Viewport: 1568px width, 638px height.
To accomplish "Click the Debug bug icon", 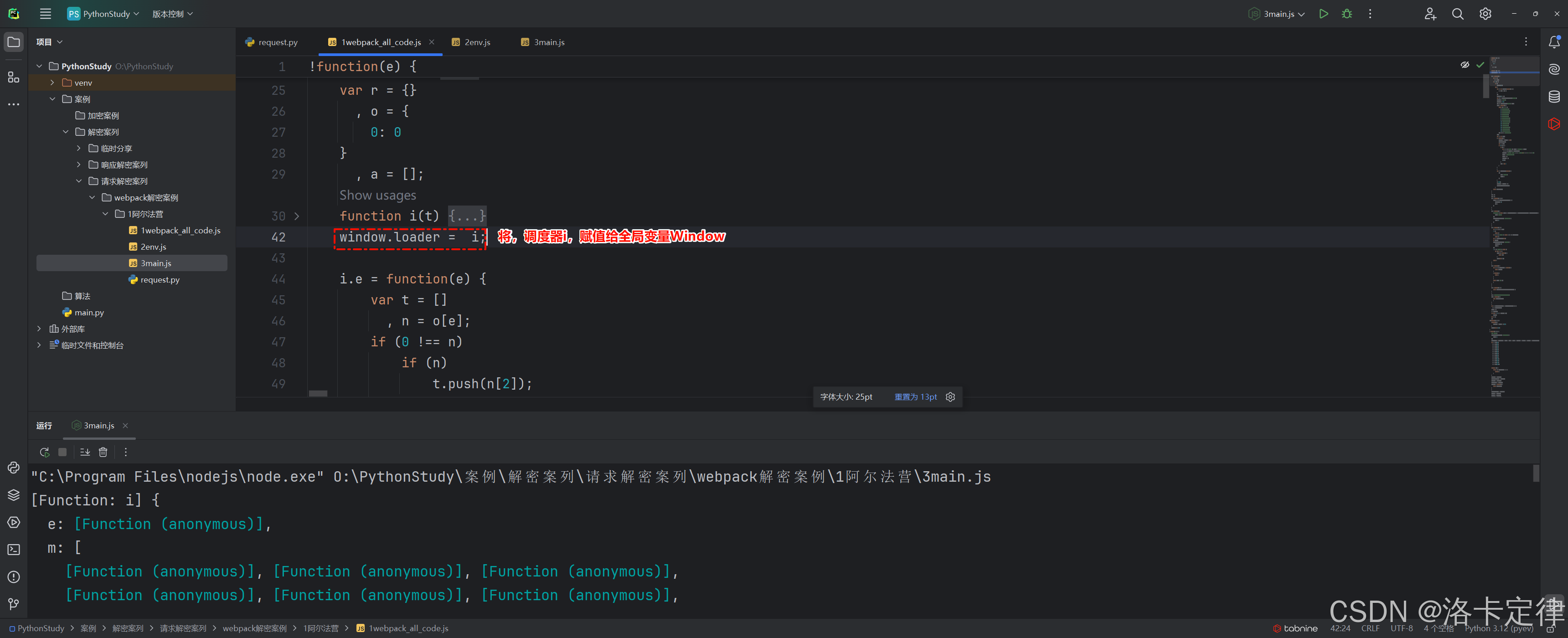I will point(1346,13).
